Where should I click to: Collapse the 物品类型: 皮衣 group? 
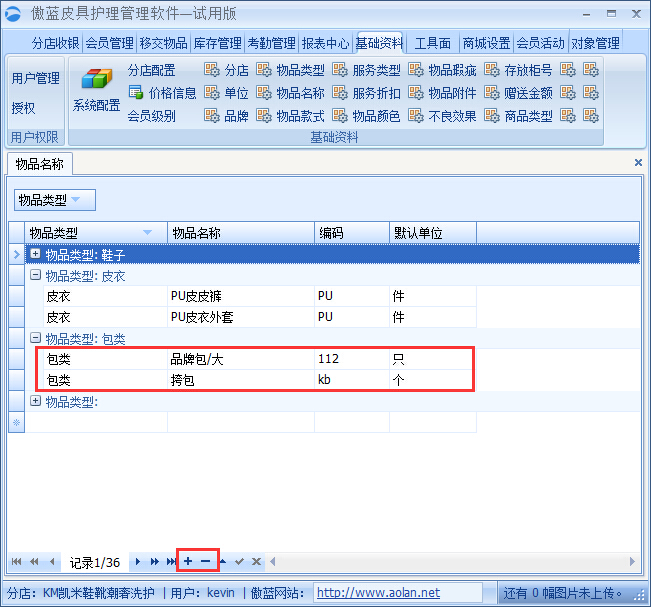click(x=36, y=275)
